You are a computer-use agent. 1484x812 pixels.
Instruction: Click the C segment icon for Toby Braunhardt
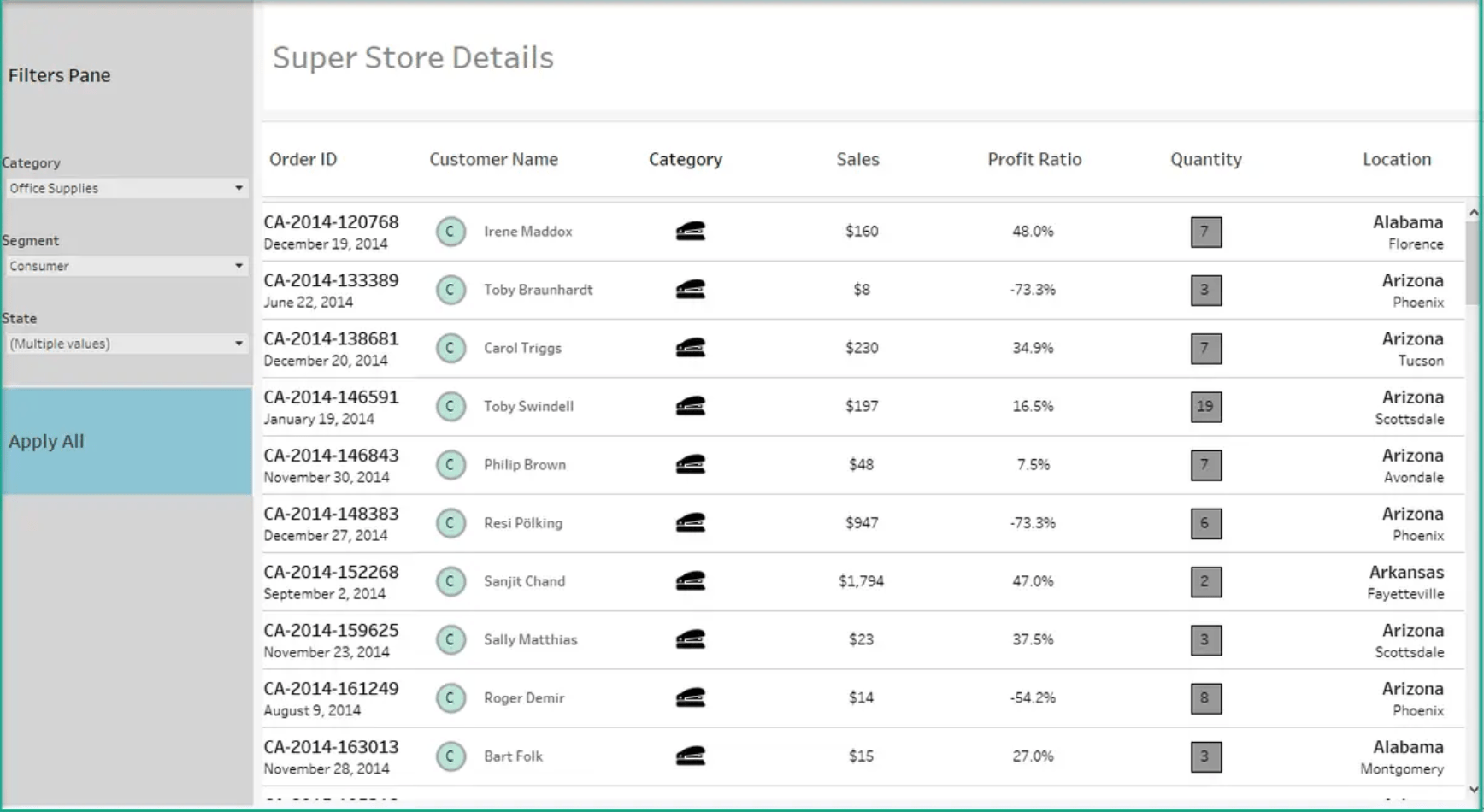pos(450,290)
